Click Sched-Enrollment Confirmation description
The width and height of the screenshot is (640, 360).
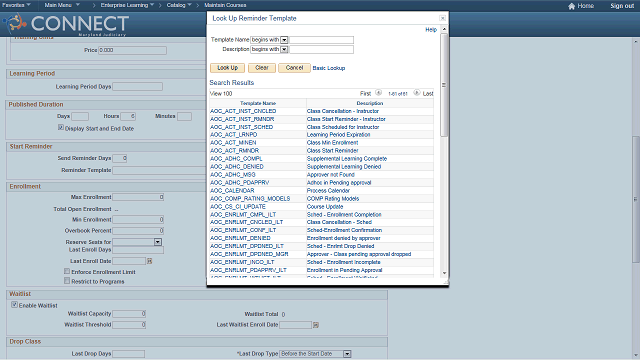point(344,230)
